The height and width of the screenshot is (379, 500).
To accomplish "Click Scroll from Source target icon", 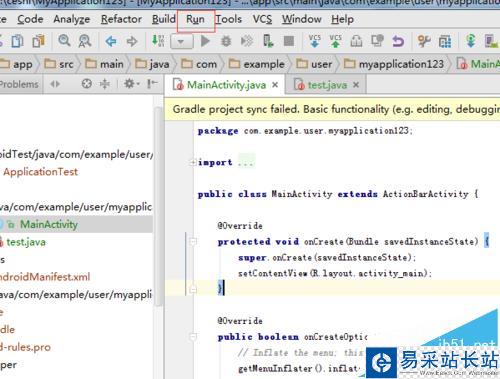I will point(87,84).
